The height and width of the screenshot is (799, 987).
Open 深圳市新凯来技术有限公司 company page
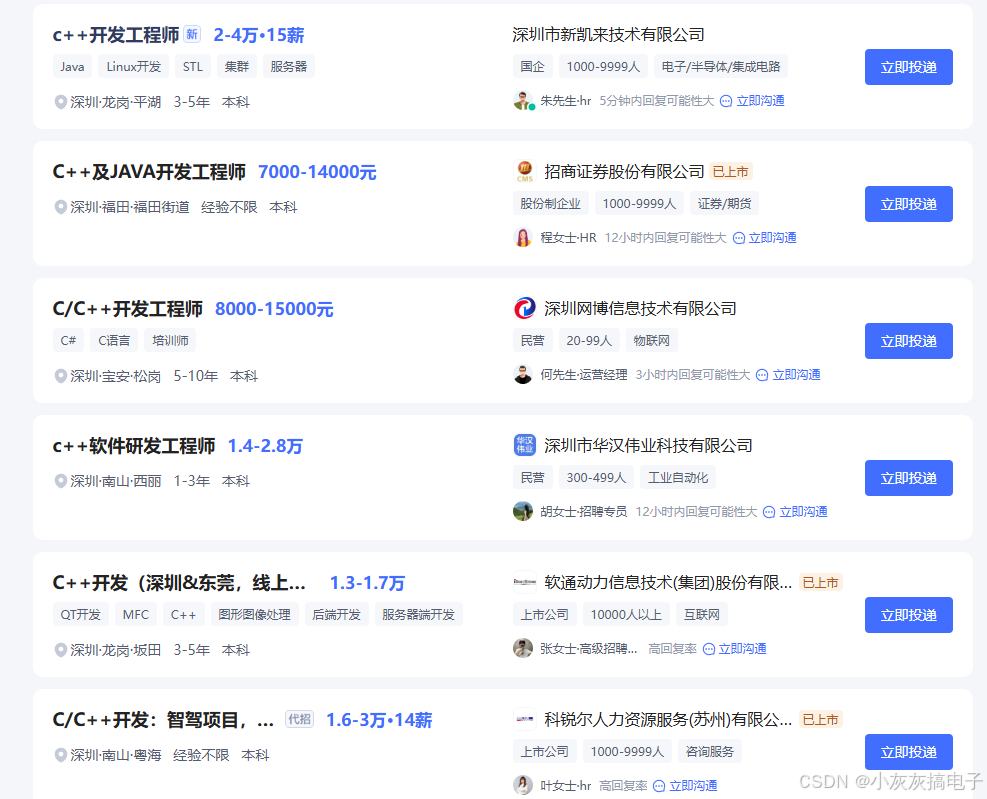point(606,34)
